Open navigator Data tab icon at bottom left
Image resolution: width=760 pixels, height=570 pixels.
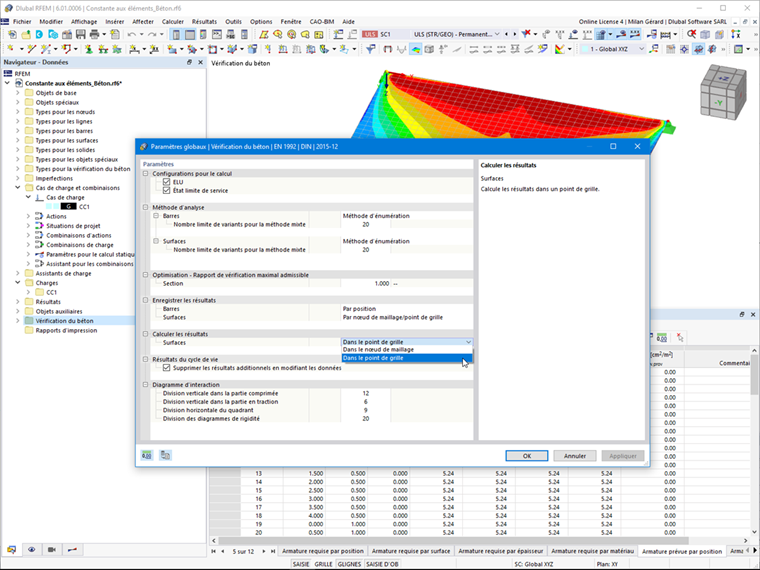click(11, 550)
